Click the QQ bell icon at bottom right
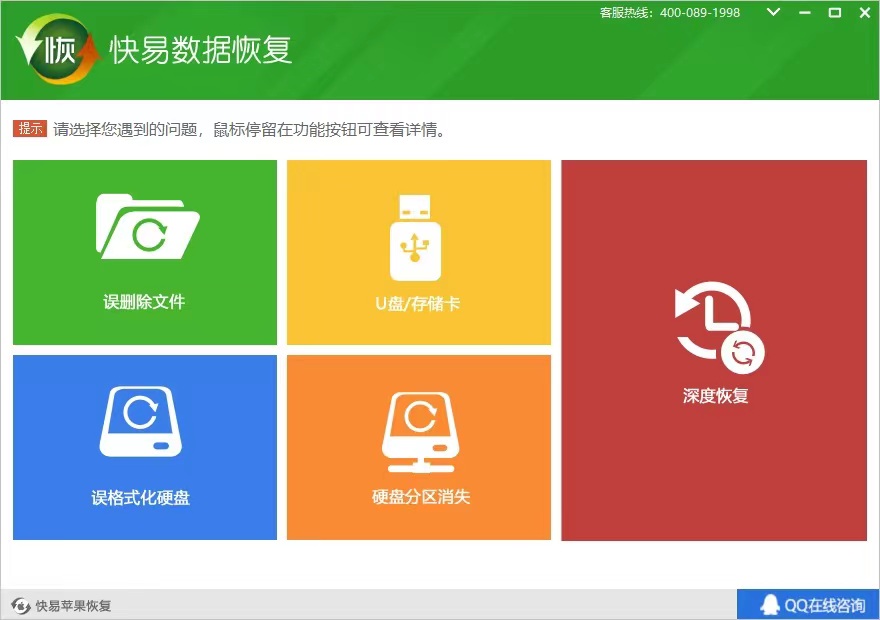Screen dimensions: 880x620 (x=770, y=603)
